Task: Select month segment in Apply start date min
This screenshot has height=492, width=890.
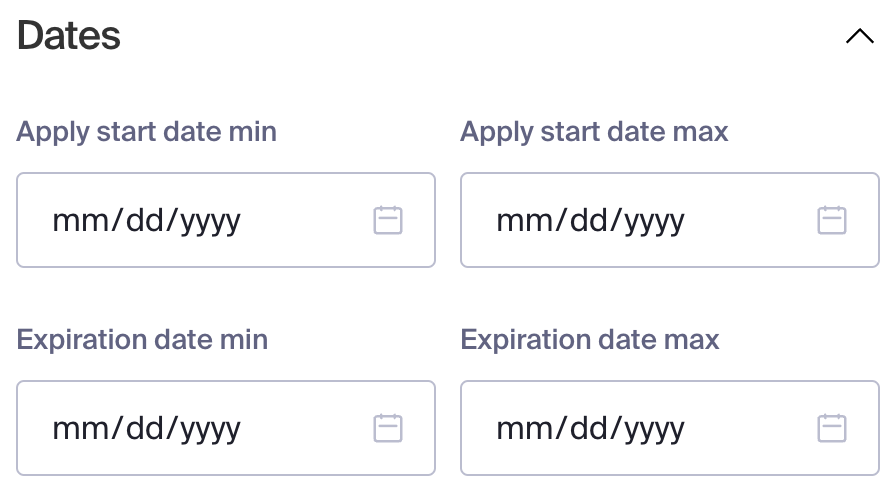Action: 80,221
